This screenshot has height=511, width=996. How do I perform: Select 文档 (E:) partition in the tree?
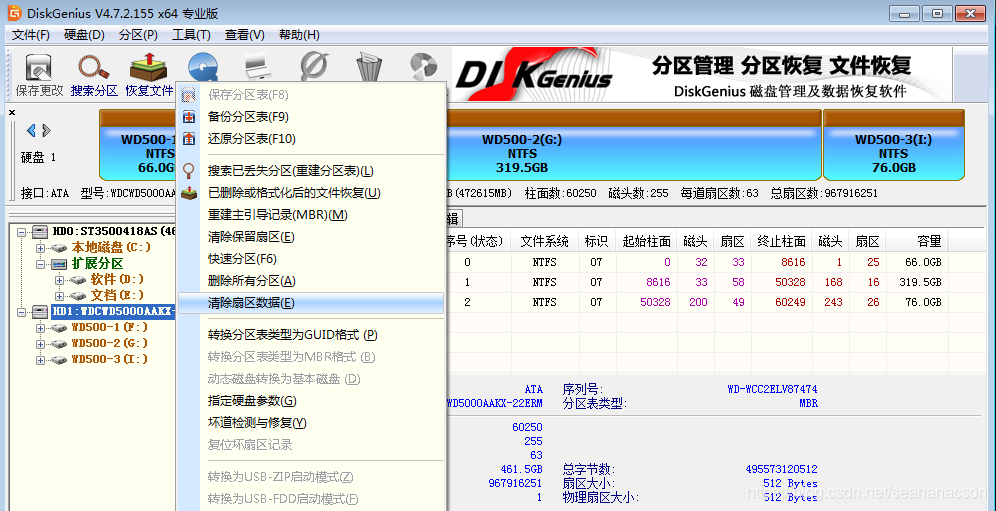(117, 295)
